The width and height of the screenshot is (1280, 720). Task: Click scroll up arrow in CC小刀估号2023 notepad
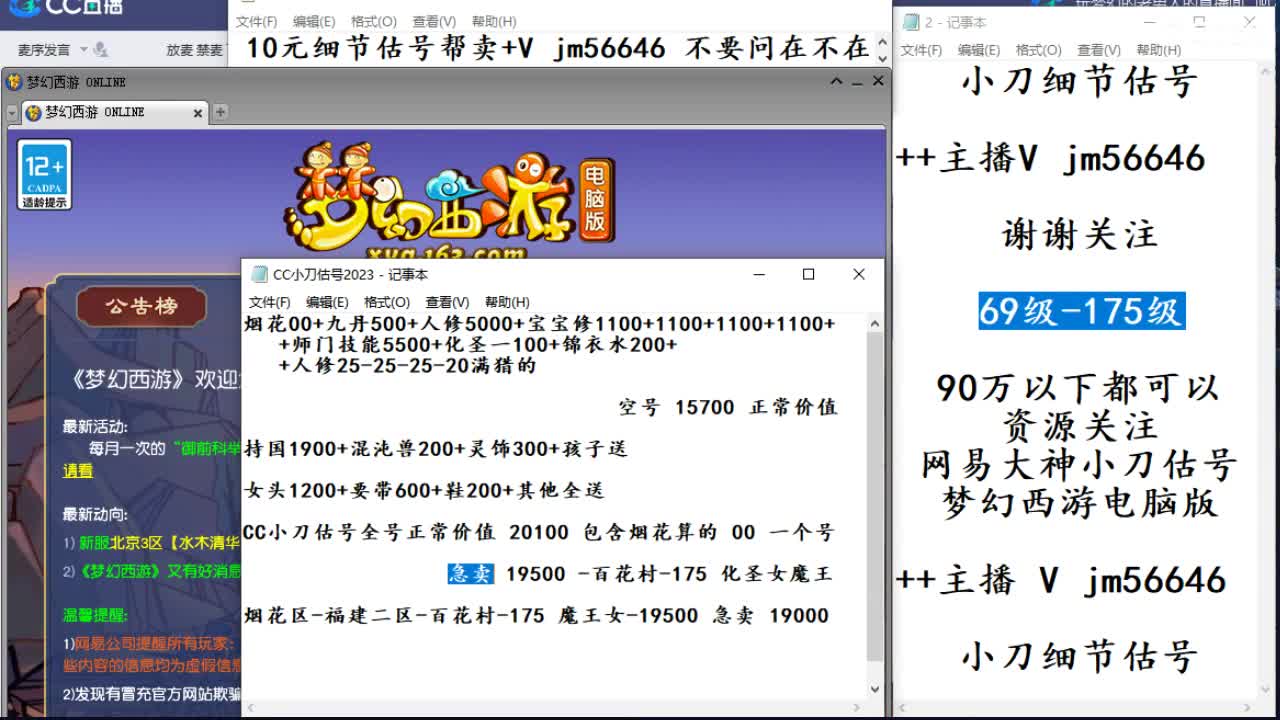[x=875, y=324]
